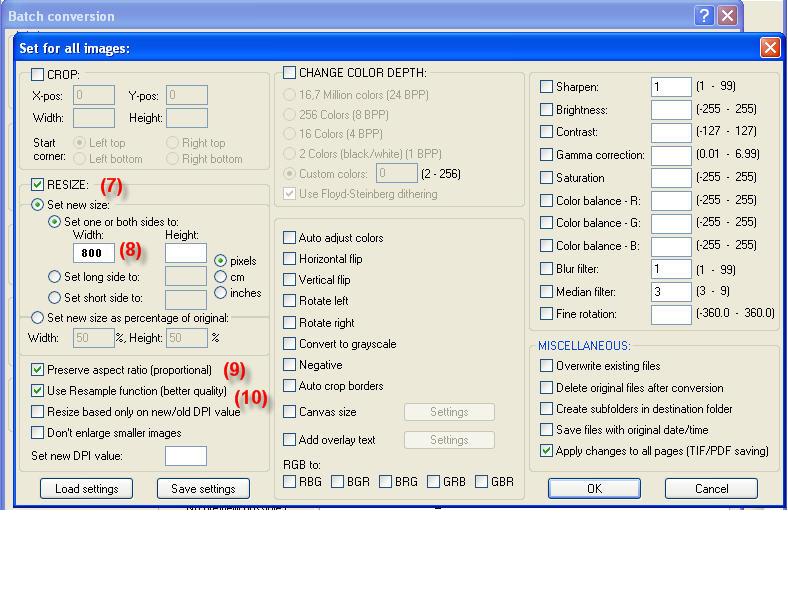Select Set long side to radio
Image resolution: width=788 pixels, height=610 pixels.
click(55, 277)
